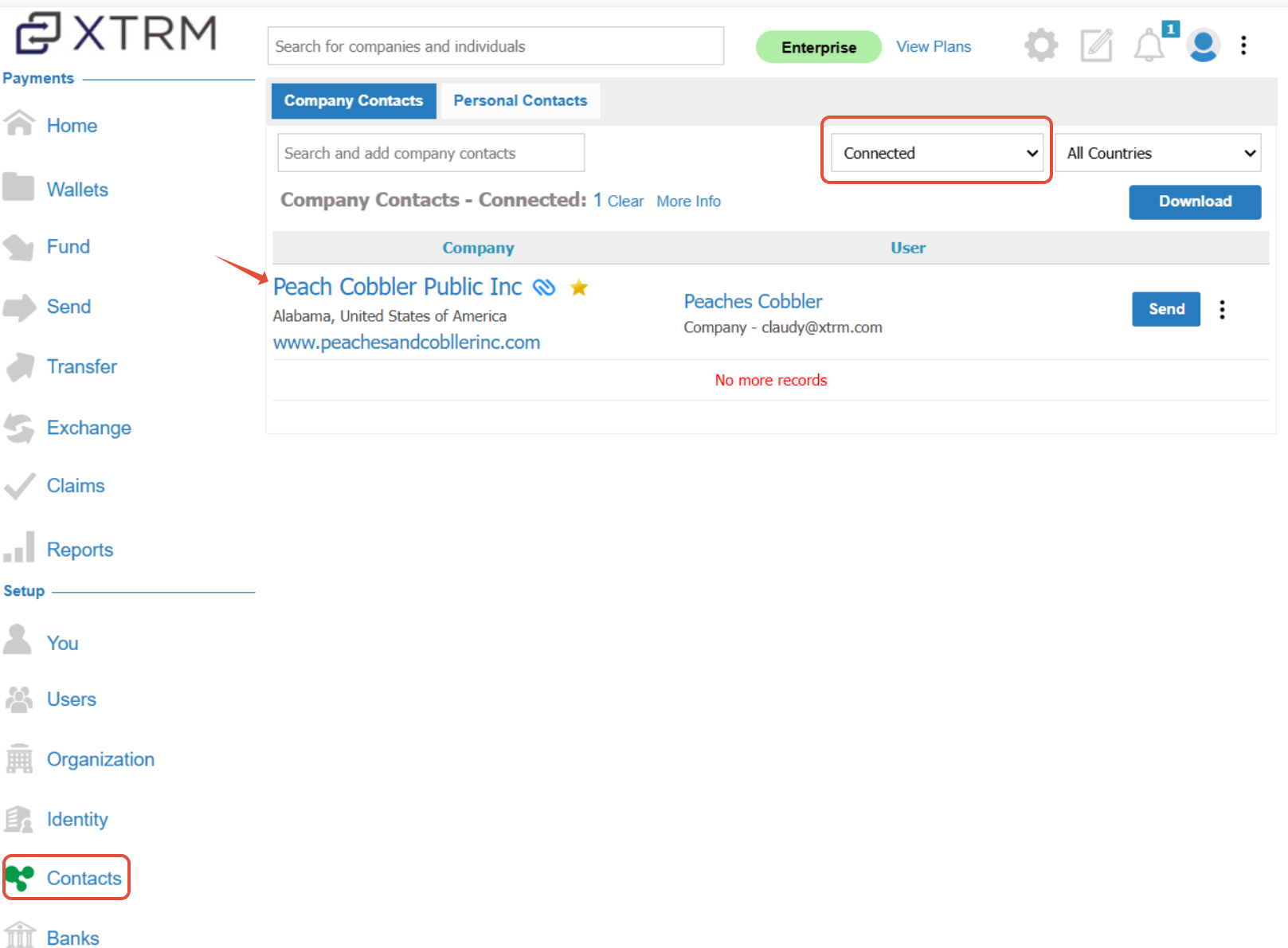Click the Send arrow icon in sidebar

19,308
